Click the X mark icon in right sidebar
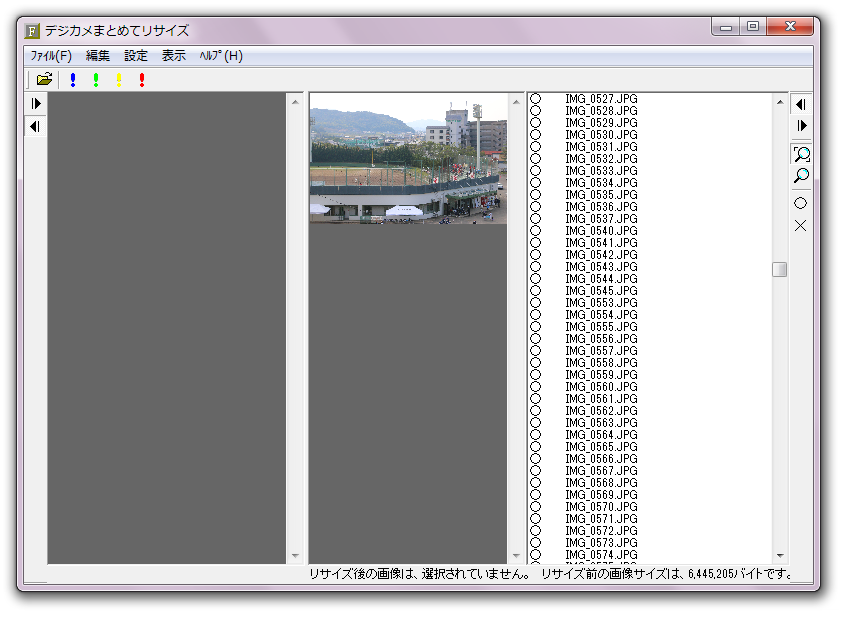 [801, 225]
